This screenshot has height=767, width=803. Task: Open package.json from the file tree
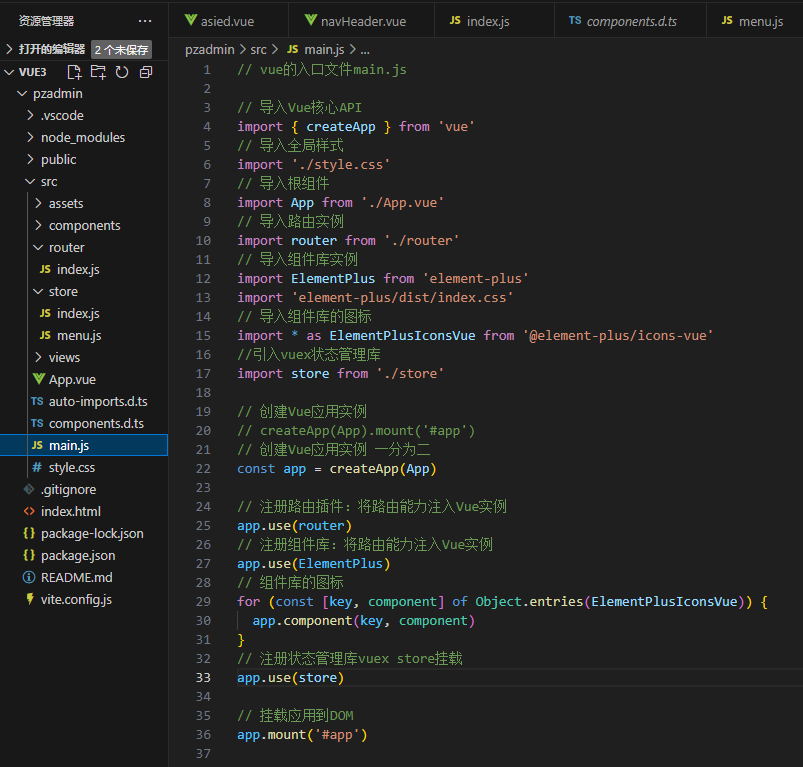coord(78,556)
